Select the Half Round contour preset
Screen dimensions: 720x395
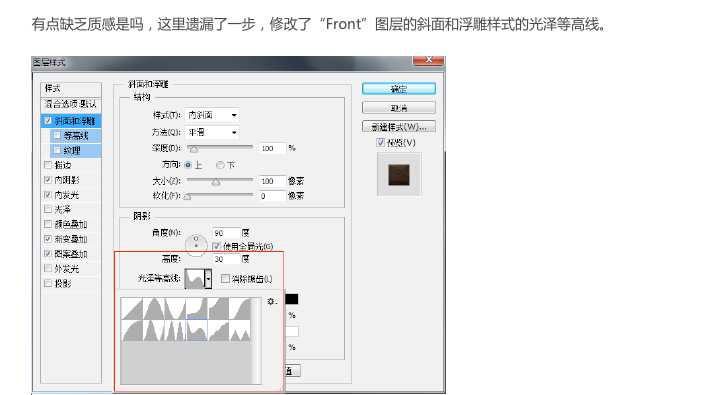[132, 331]
